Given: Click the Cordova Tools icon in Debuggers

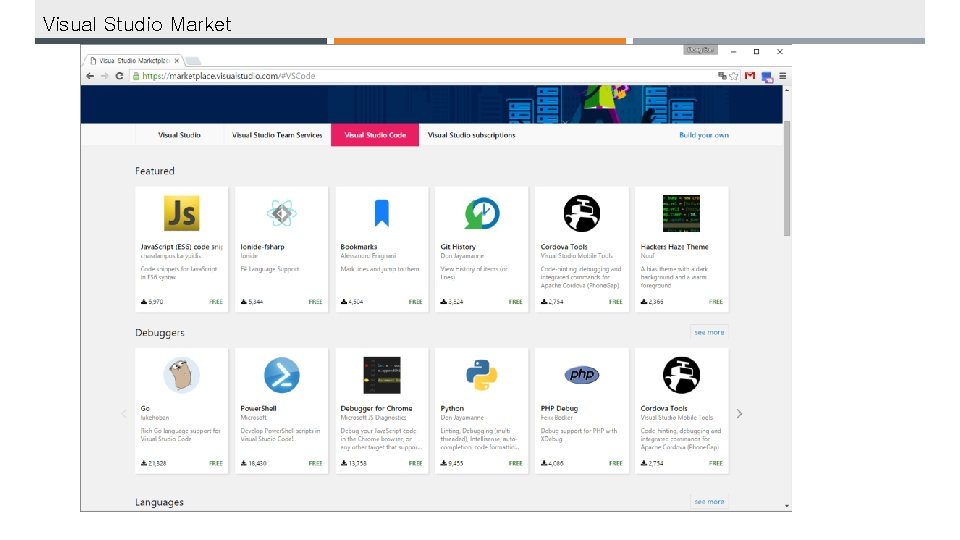Looking at the screenshot, I should pyautogui.click(x=681, y=375).
